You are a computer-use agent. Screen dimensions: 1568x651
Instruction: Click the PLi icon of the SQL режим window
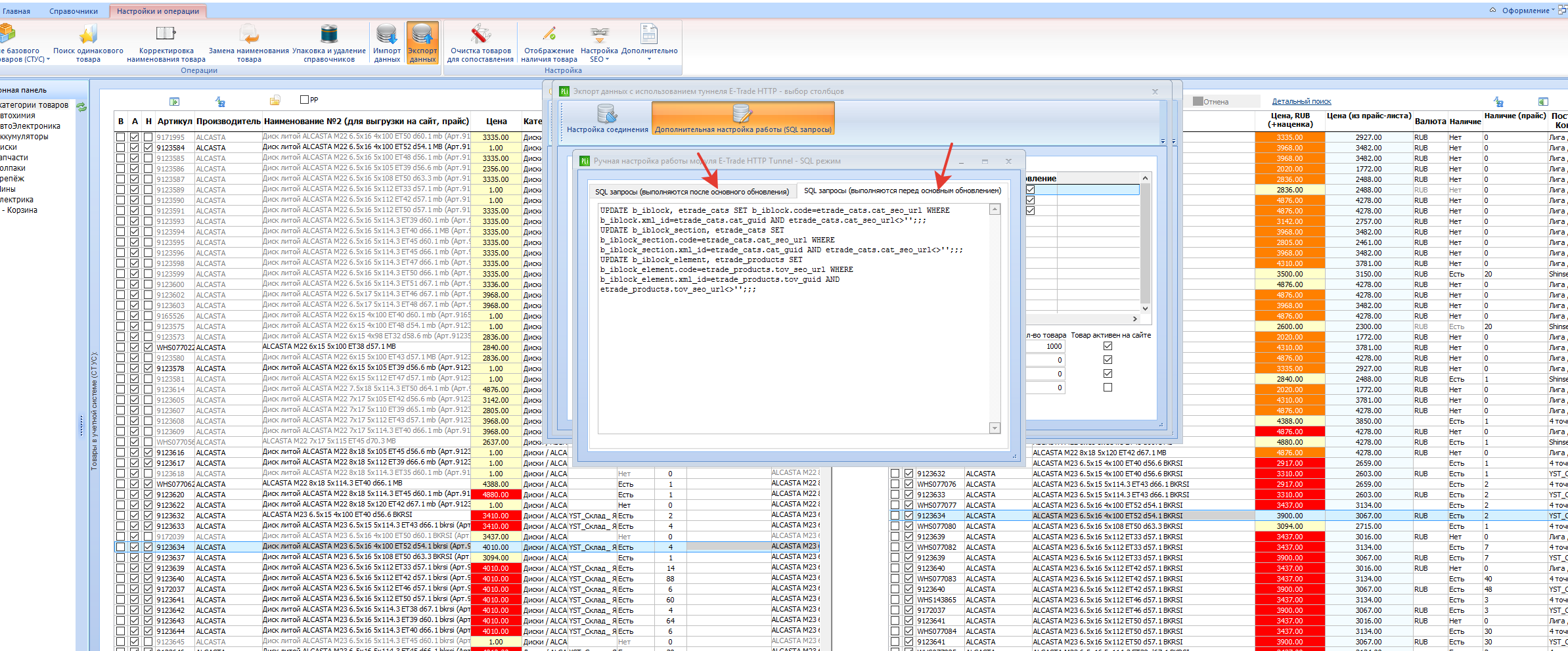tap(585, 161)
